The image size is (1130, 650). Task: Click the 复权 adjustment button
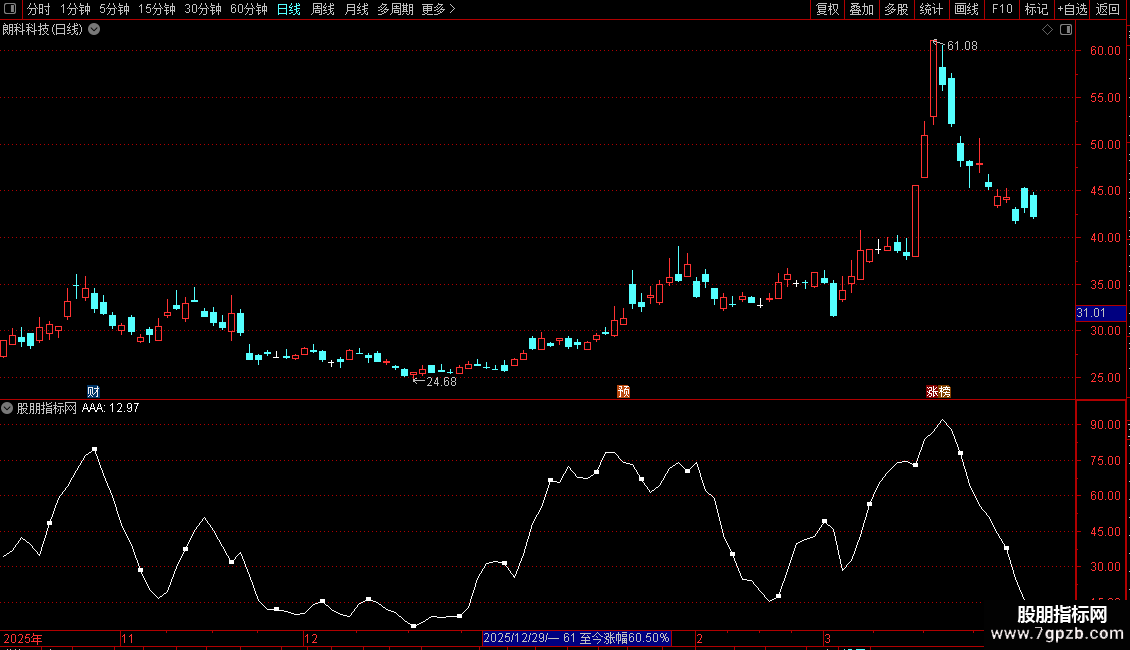click(827, 9)
